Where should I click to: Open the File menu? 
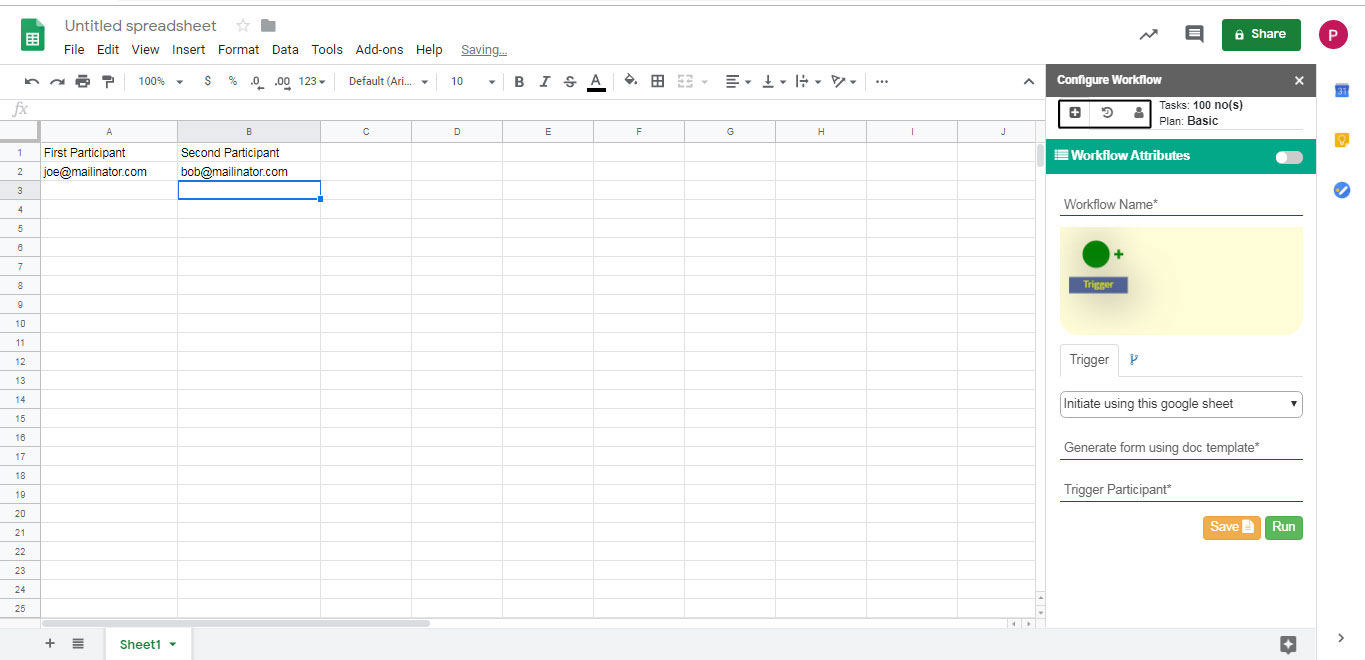coord(74,49)
